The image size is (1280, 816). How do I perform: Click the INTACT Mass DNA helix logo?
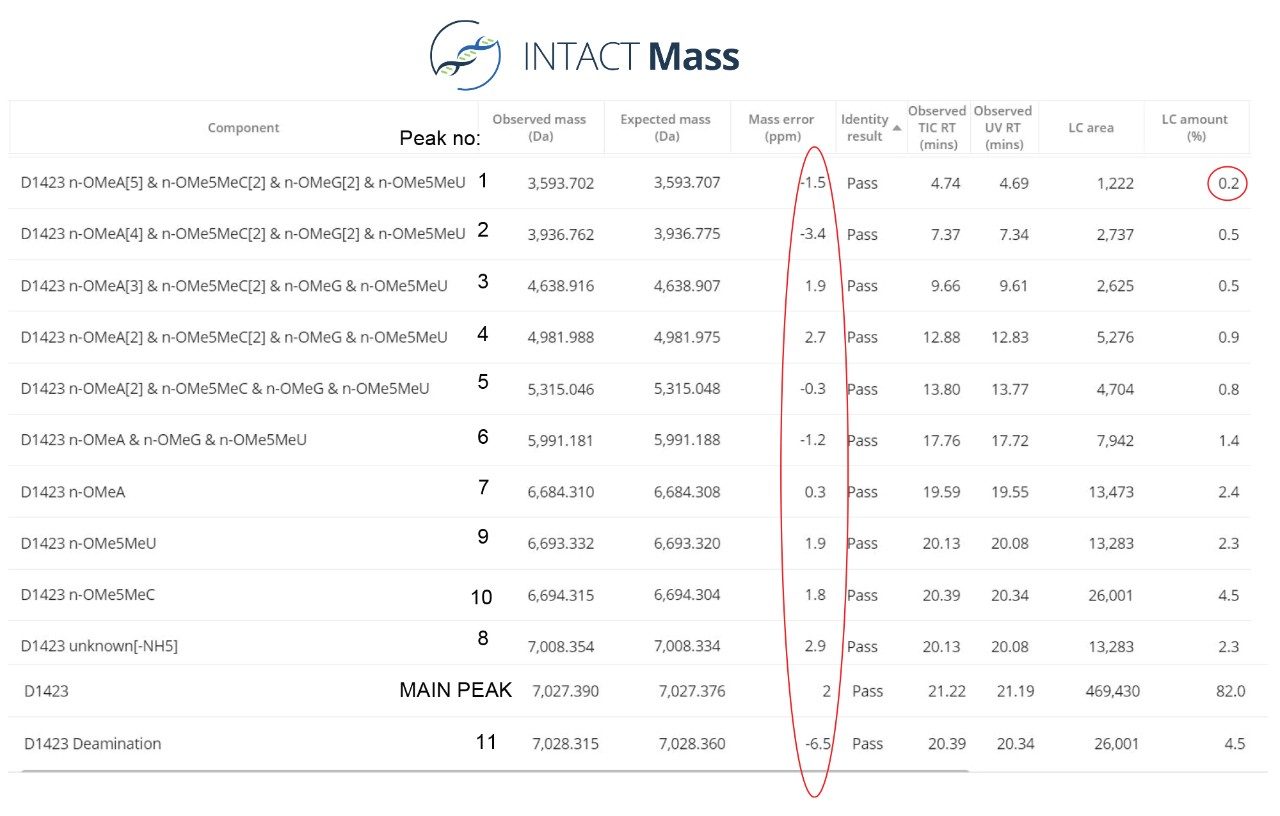[466, 54]
